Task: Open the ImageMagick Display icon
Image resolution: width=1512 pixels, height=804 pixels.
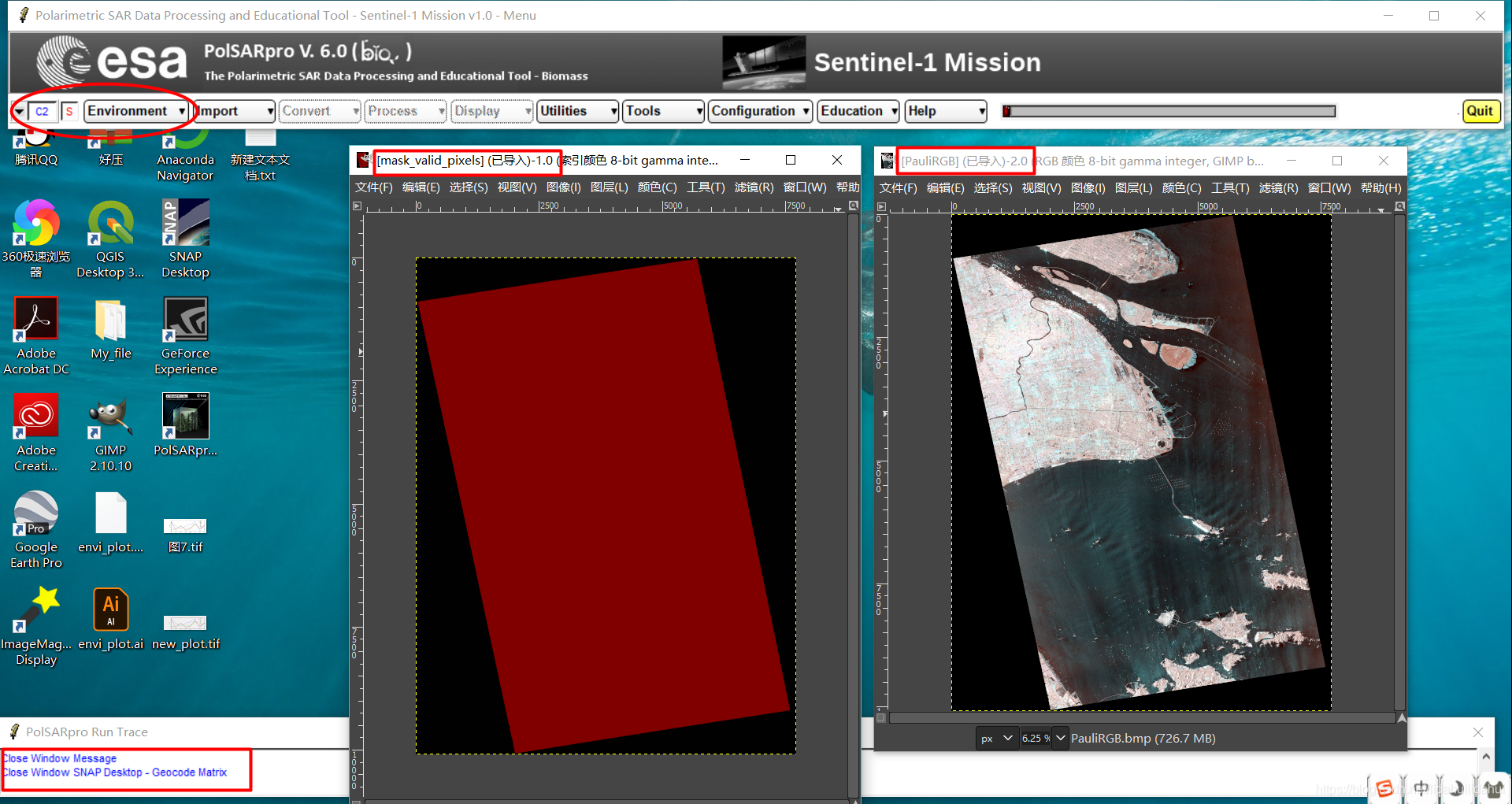Action: (x=36, y=626)
